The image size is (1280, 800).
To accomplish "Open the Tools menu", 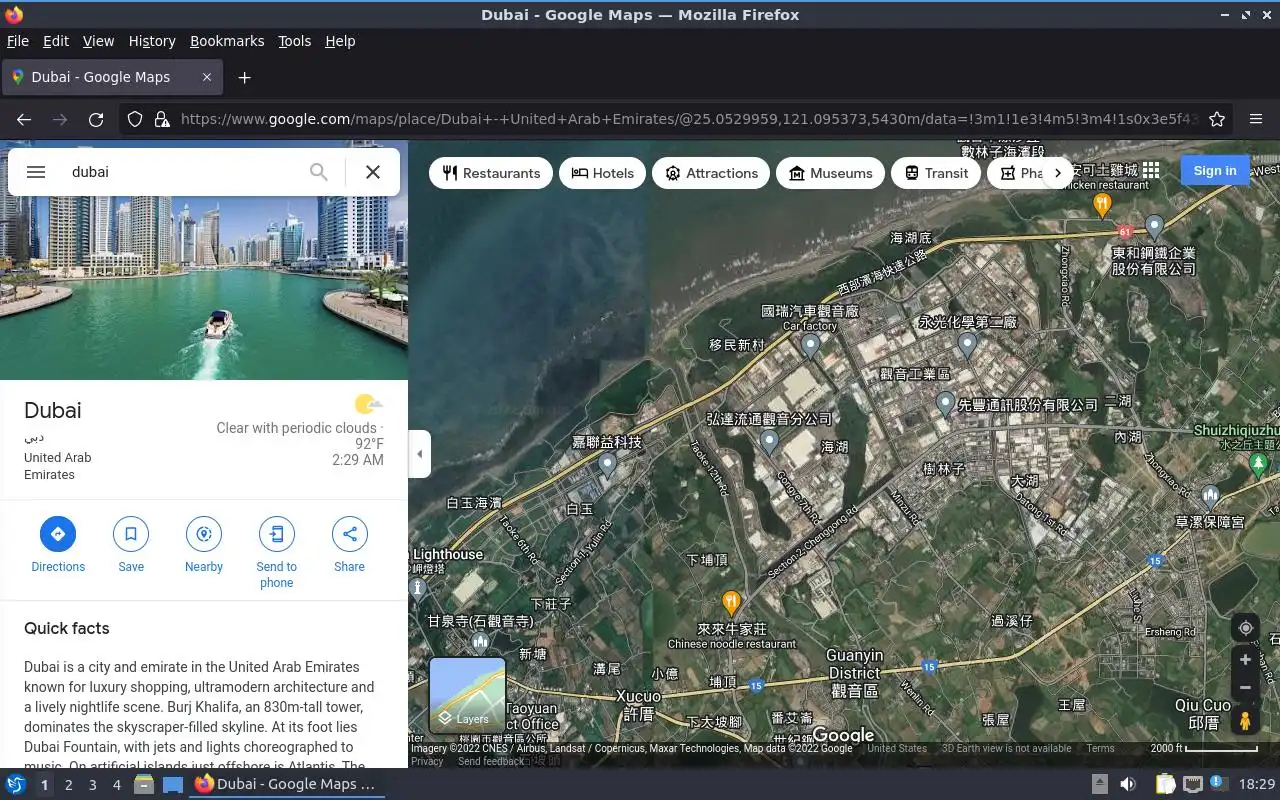I will coord(295,41).
